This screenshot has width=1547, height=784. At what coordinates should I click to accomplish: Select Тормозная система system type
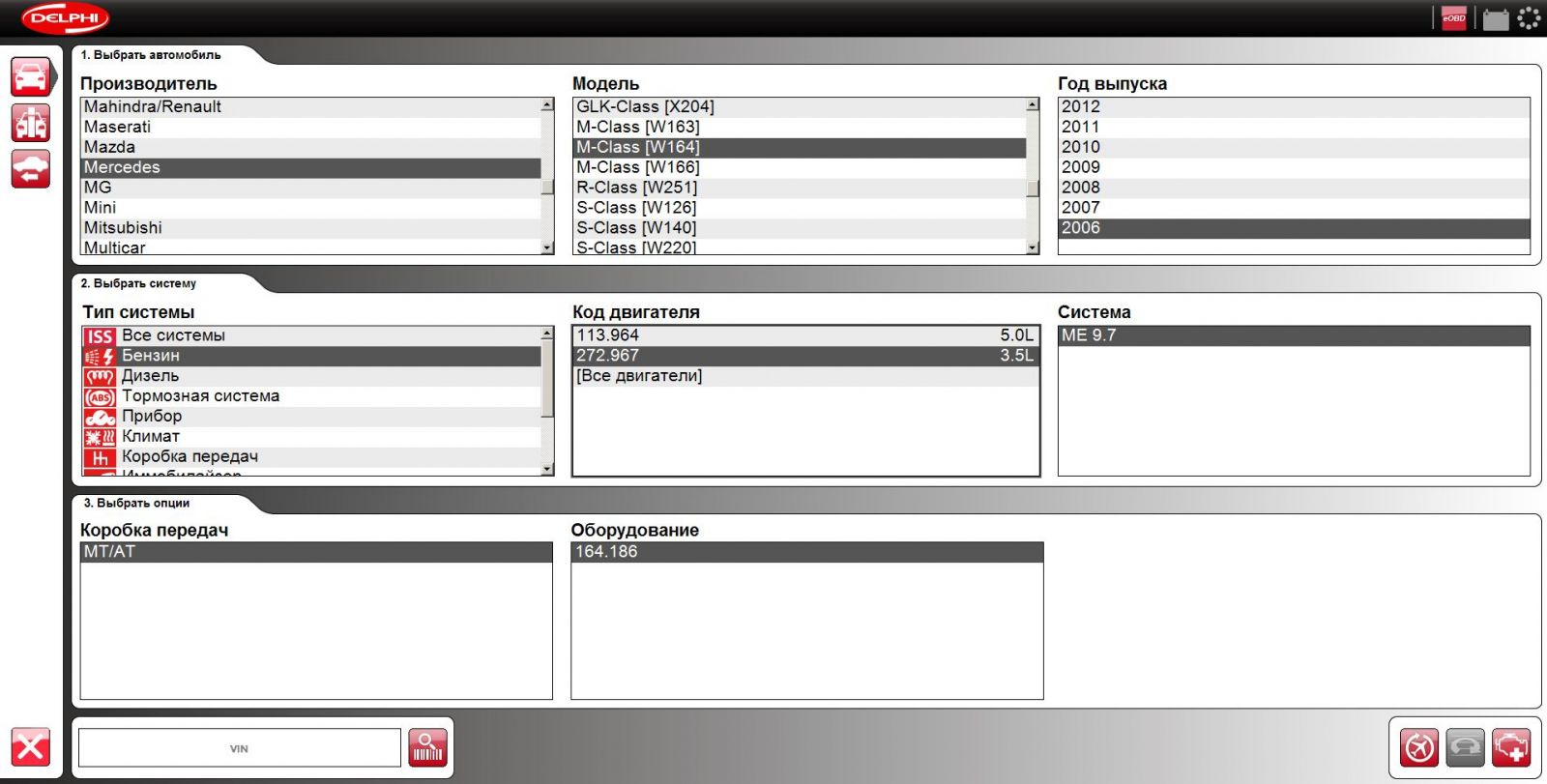point(310,396)
